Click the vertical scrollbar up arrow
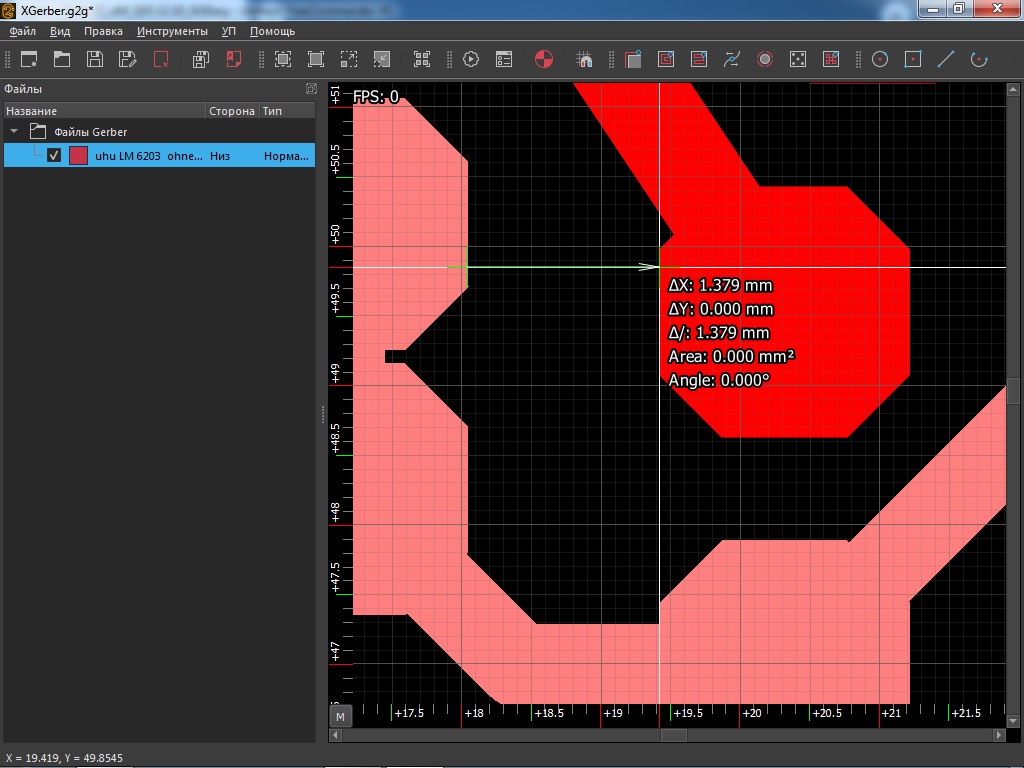Screen dimensions: 1024x768 (1013, 89)
